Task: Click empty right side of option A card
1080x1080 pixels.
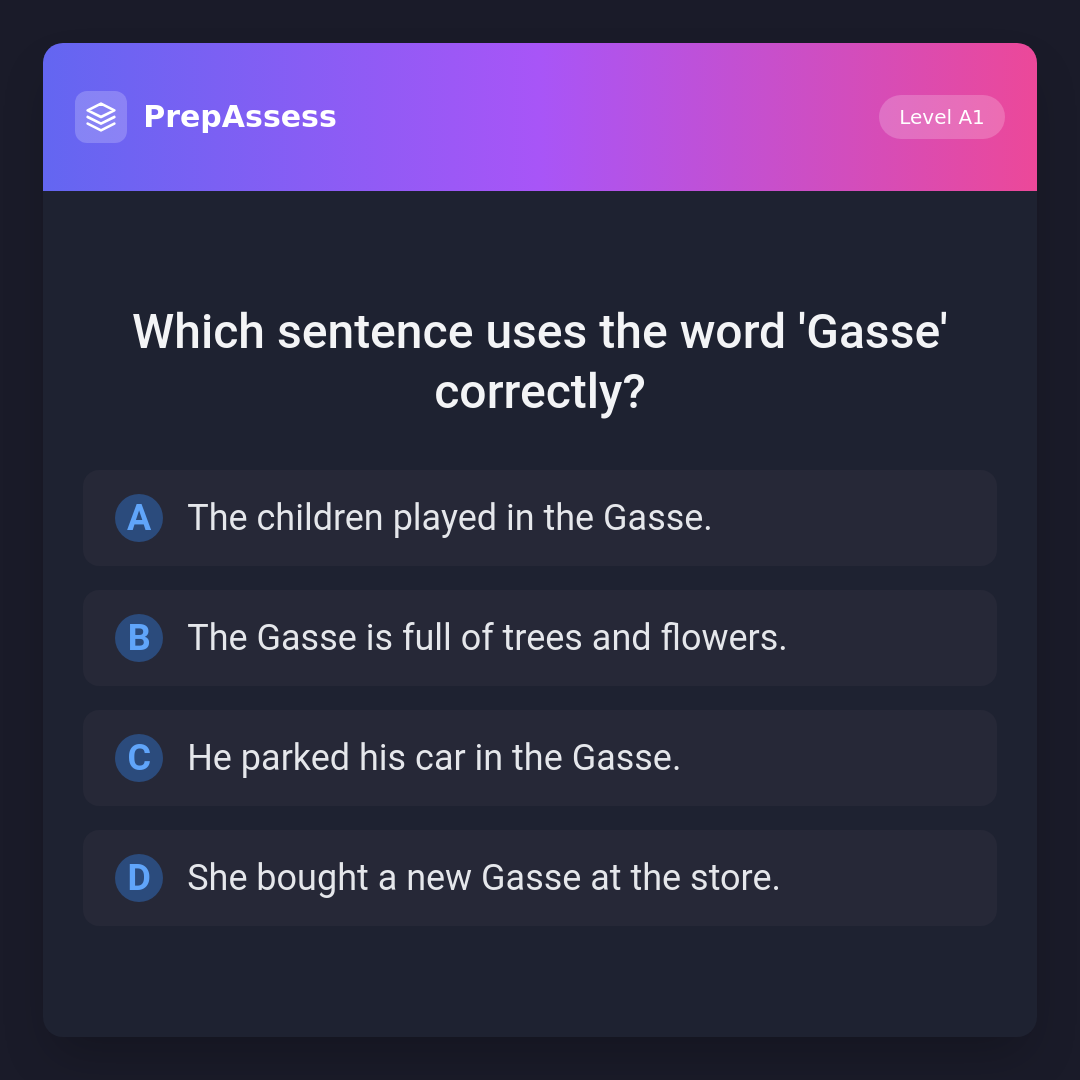Action: tap(880, 518)
